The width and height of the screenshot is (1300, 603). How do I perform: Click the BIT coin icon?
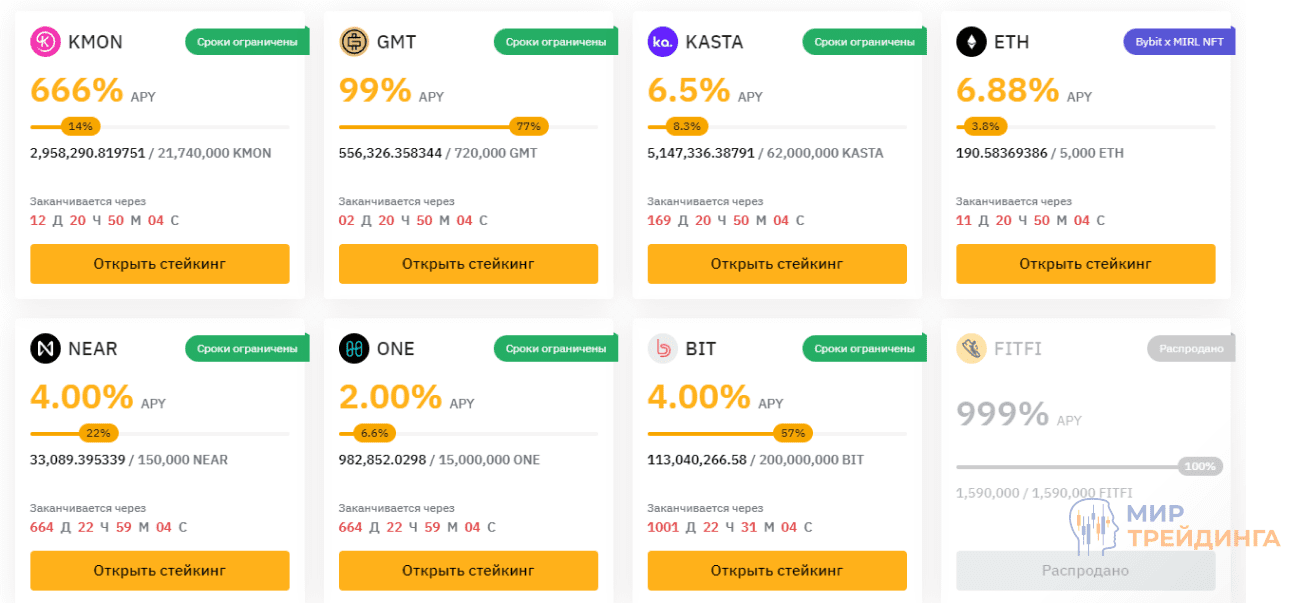point(662,349)
